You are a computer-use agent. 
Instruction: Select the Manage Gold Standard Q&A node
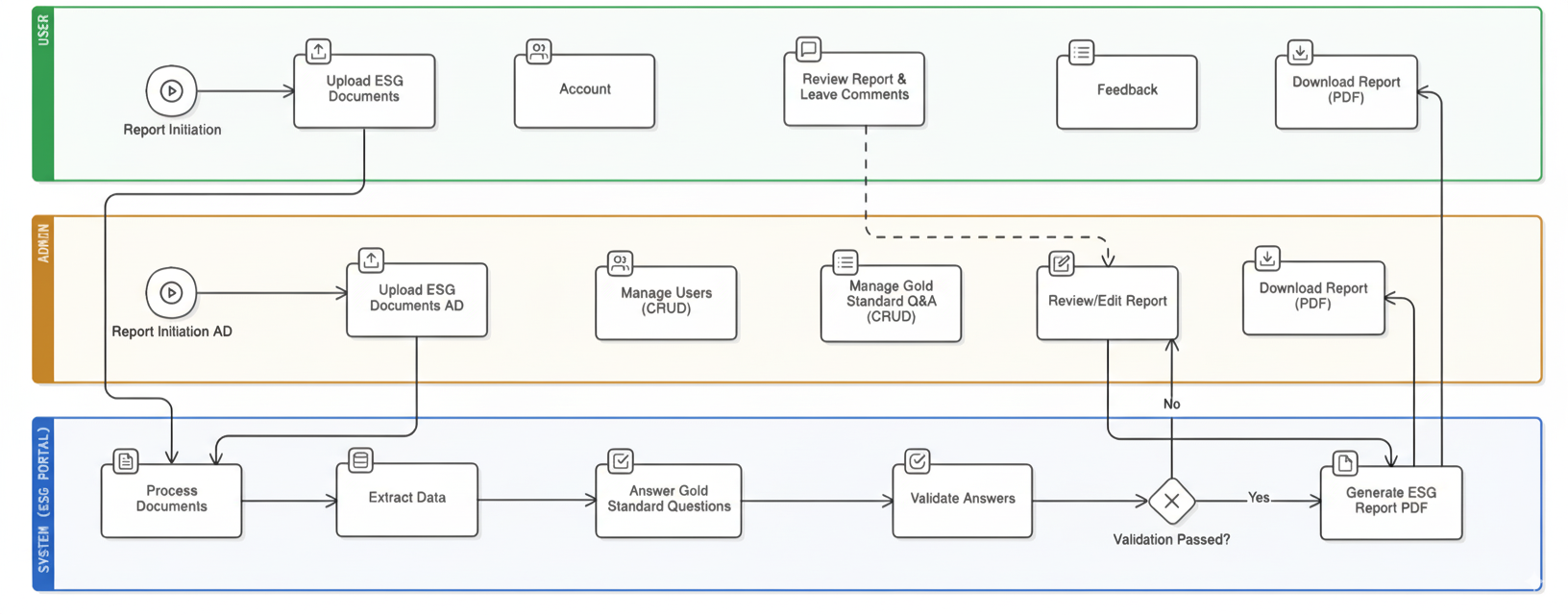point(891,303)
